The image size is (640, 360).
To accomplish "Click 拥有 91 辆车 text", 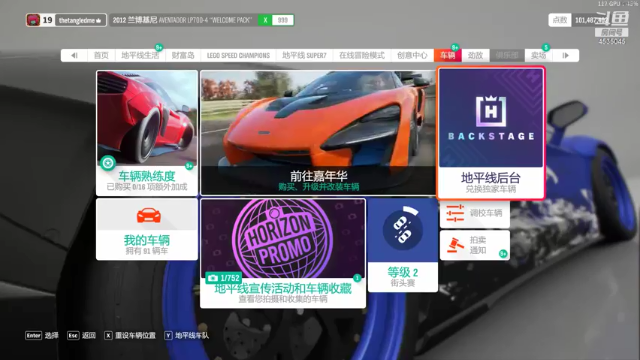I will 147,251.
